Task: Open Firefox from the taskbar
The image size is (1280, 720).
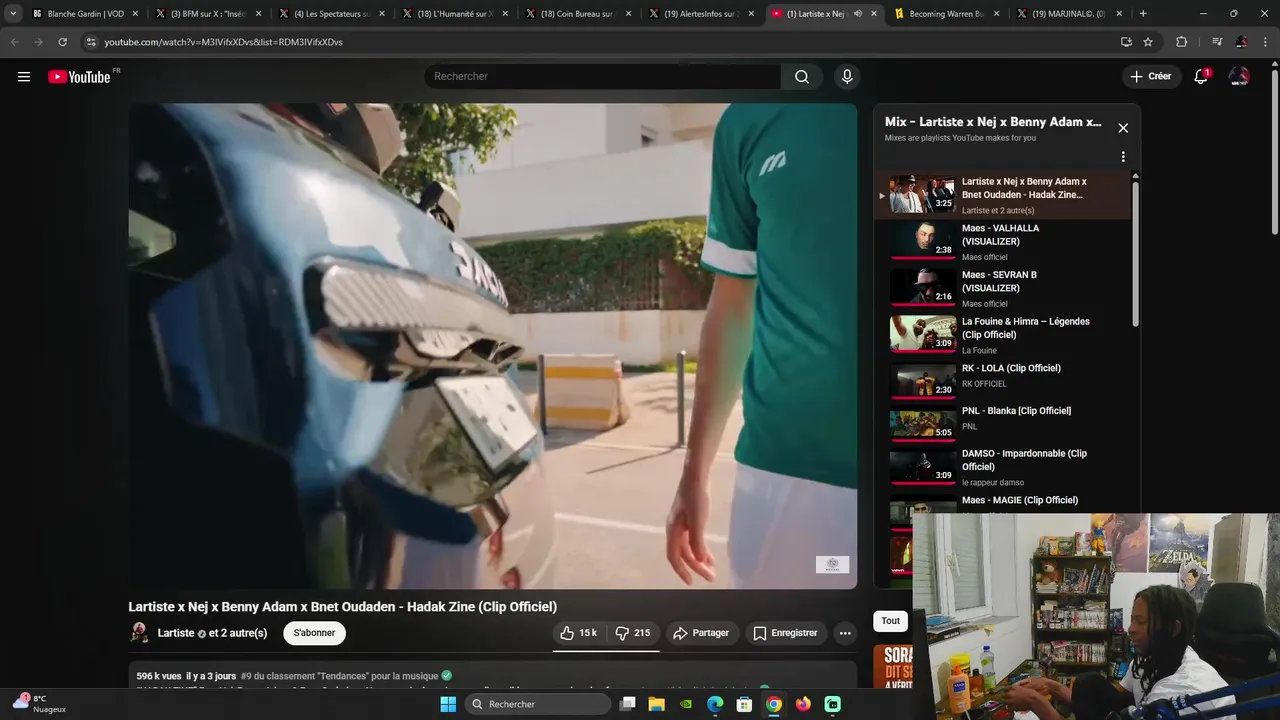Action: pyautogui.click(x=803, y=704)
